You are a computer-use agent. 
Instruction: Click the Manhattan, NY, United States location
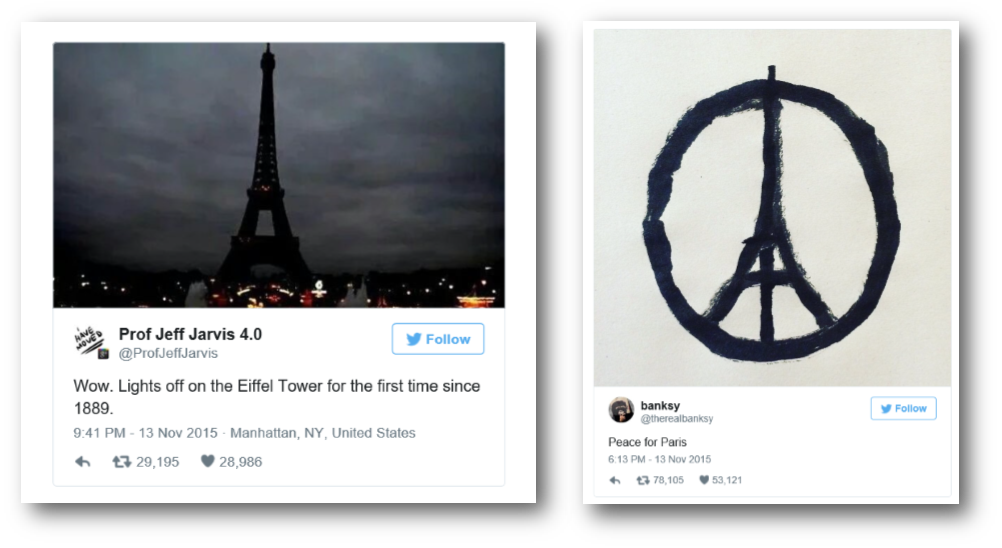323,433
